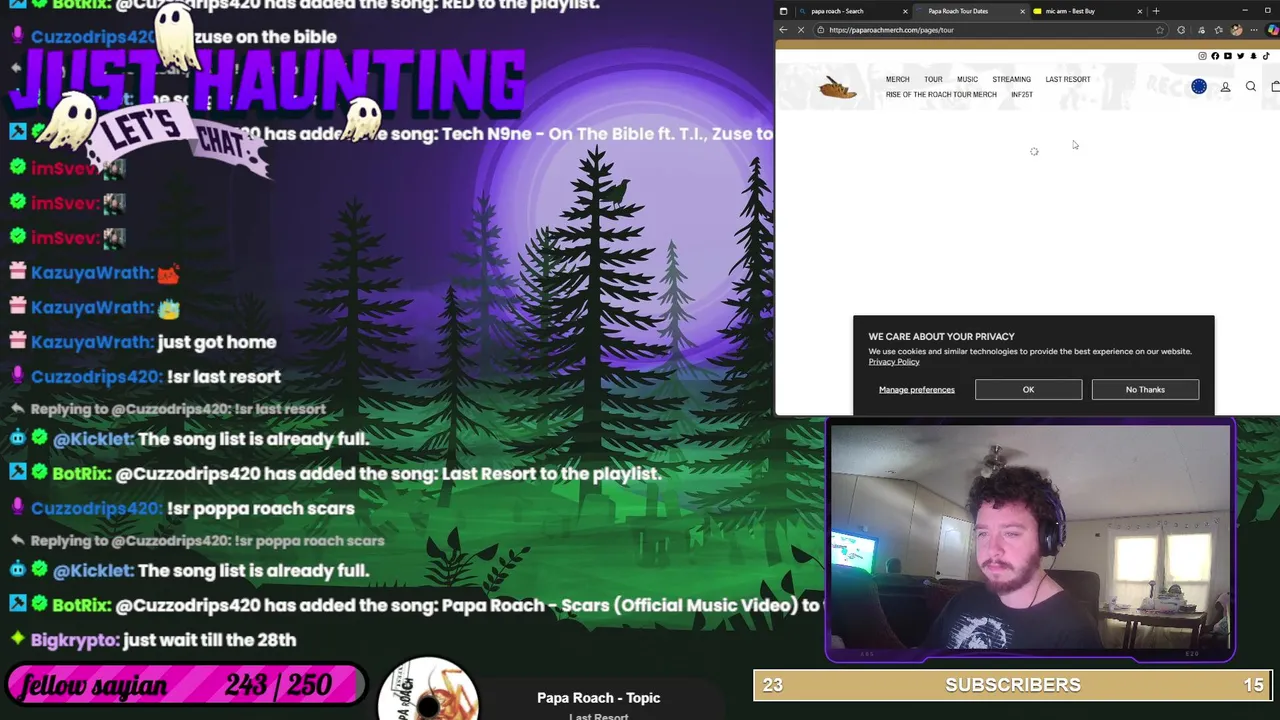Click 'Papa Roach - Topic' now playing text
The image size is (1280, 720).
click(598, 698)
